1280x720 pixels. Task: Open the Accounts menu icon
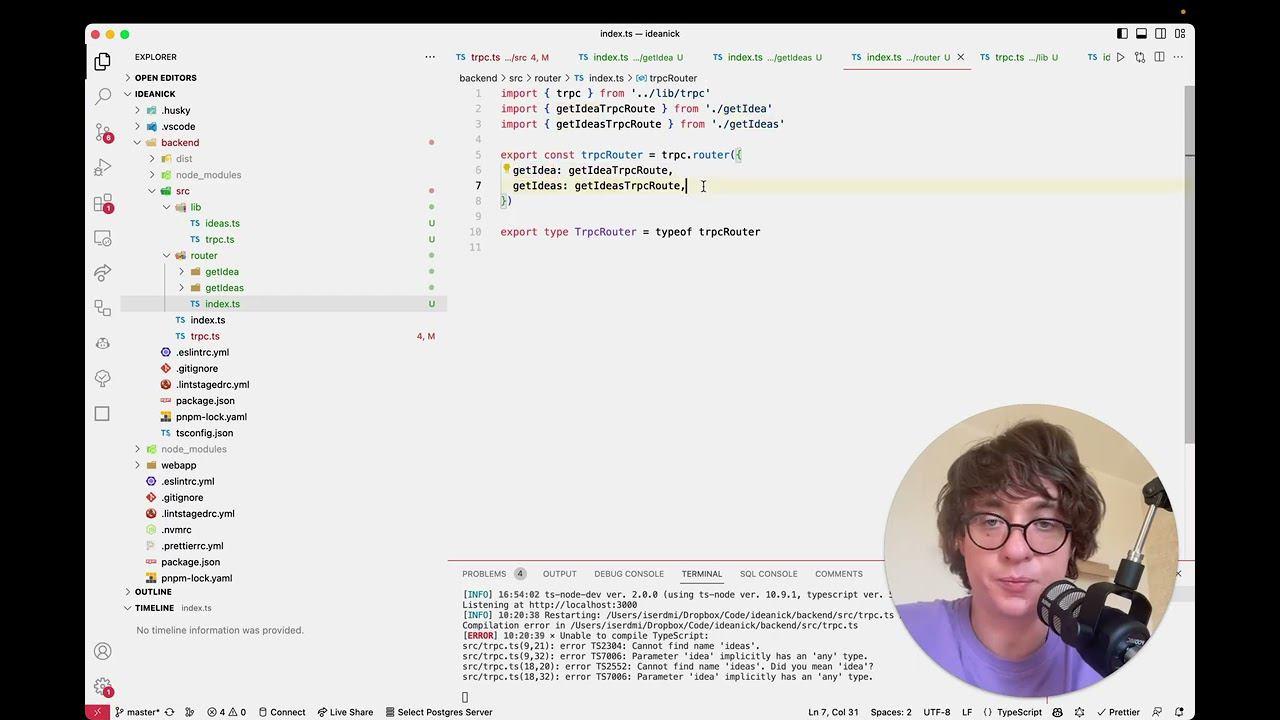(102, 651)
